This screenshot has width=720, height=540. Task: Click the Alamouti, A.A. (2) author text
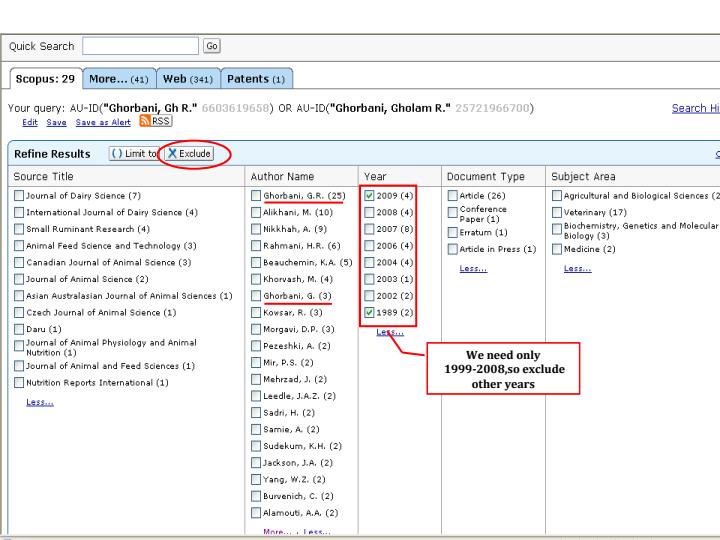[x=300, y=513]
